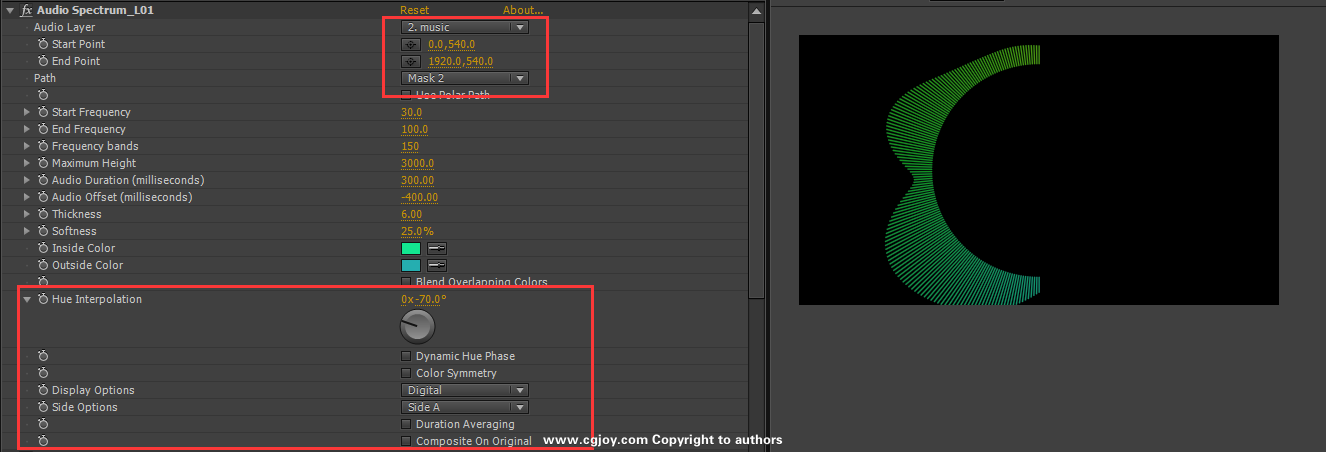Pick Inside Color with the eyedropper
This screenshot has height=452, width=1326.
(x=437, y=248)
